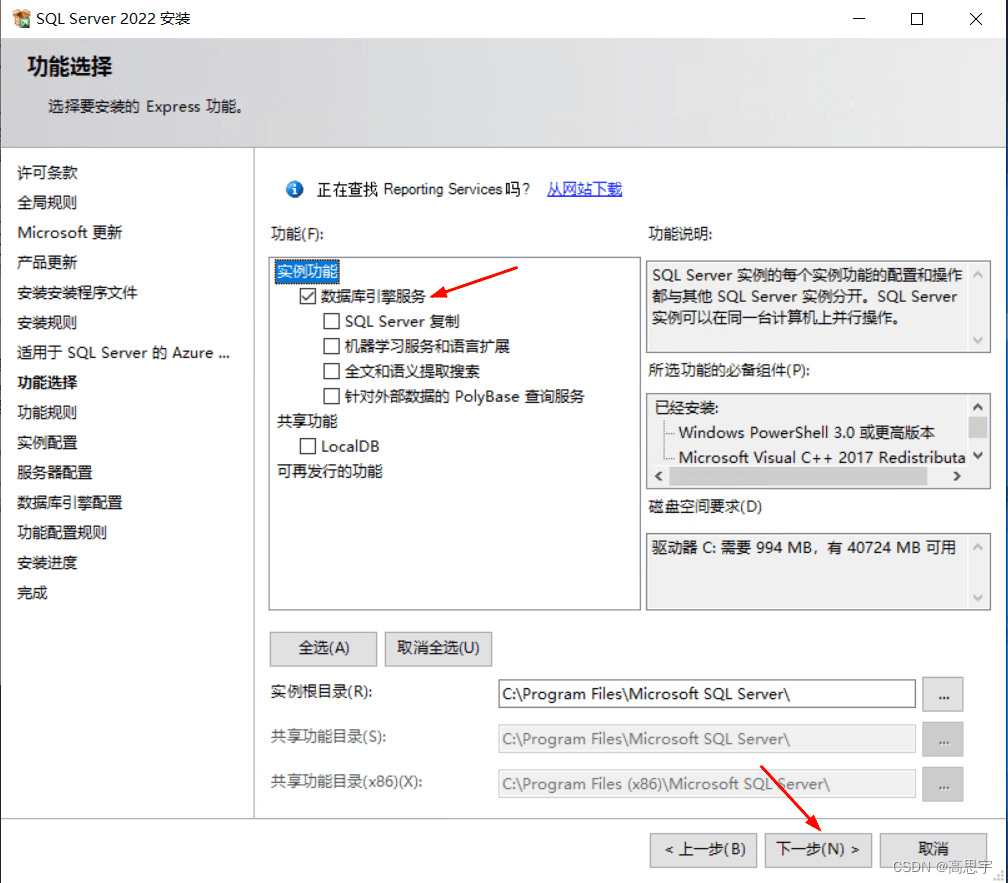Screen dimensions: 1008x883
Task: Open Microsoft 更新 step in sidebar
Action: point(70,233)
